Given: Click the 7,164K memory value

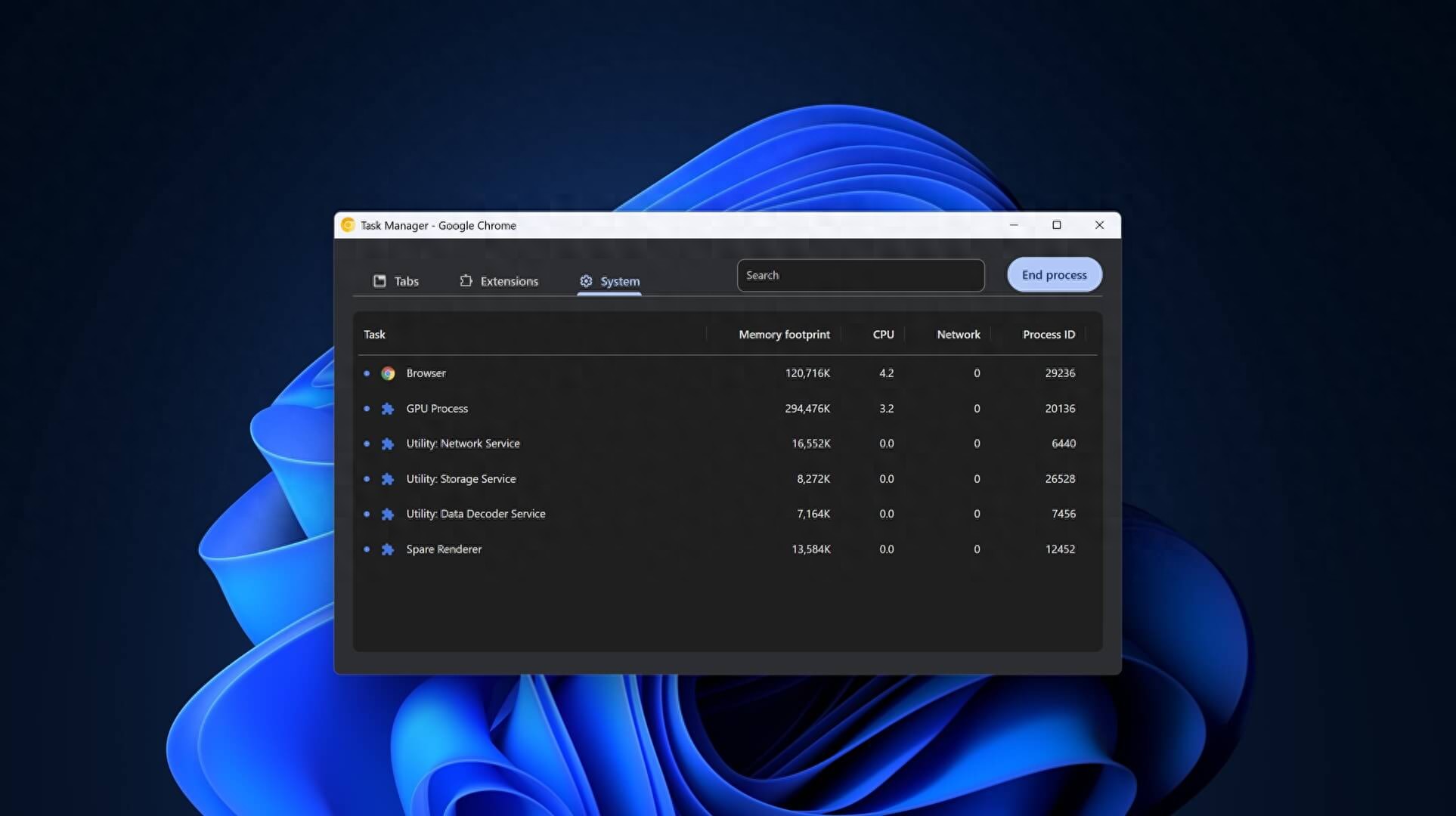Looking at the screenshot, I should click(x=813, y=514).
